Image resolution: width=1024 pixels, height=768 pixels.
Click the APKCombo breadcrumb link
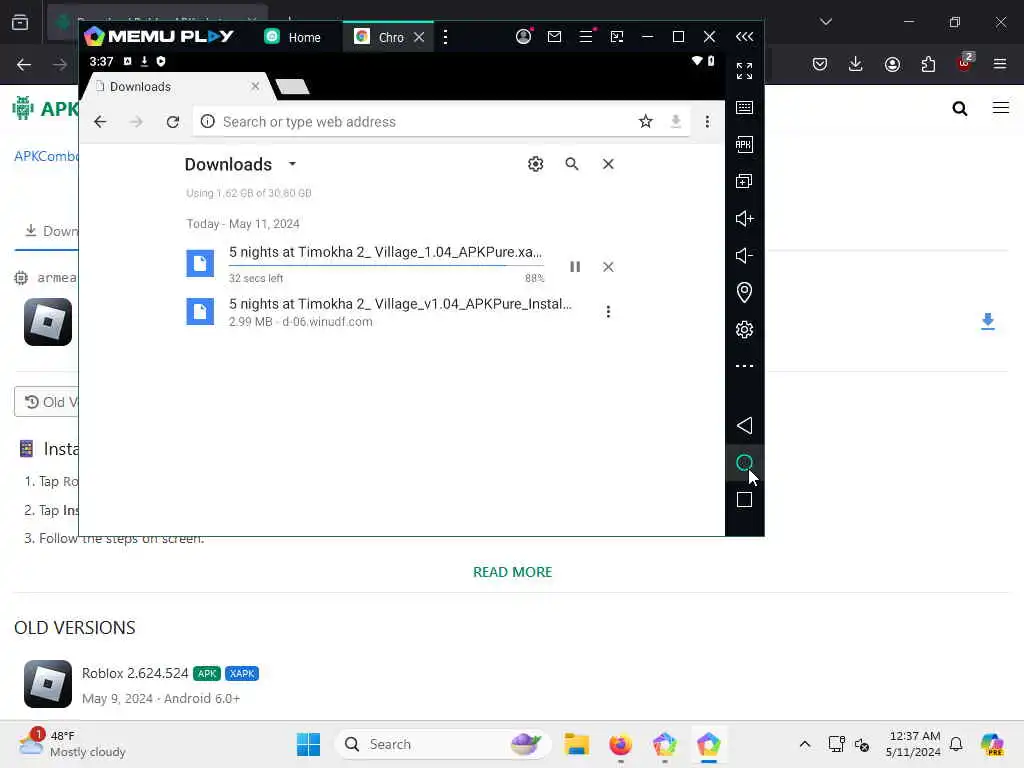point(46,156)
